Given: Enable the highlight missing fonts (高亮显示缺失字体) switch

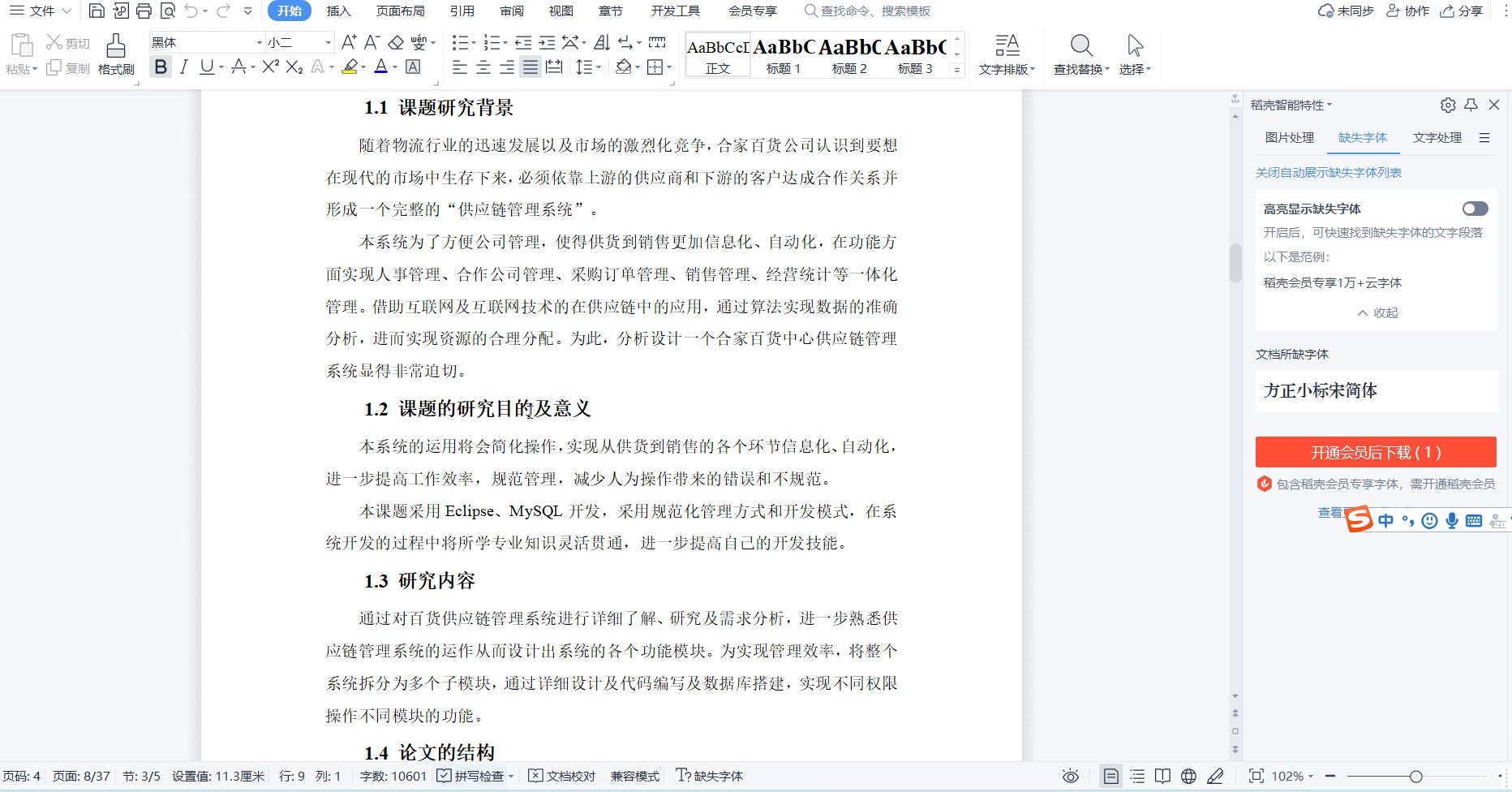Looking at the screenshot, I should (x=1475, y=209).
